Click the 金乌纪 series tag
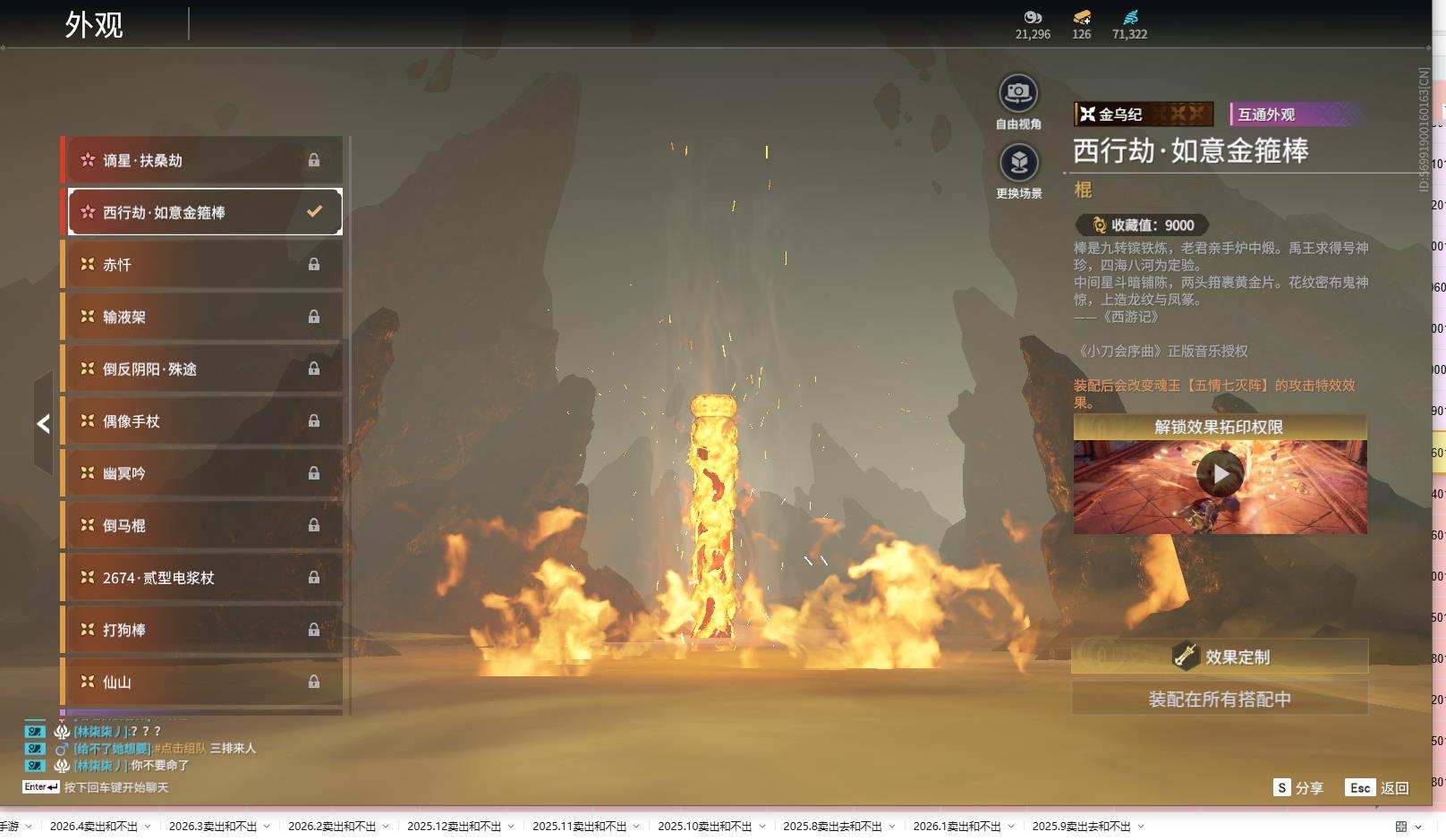 (1144, 114)
